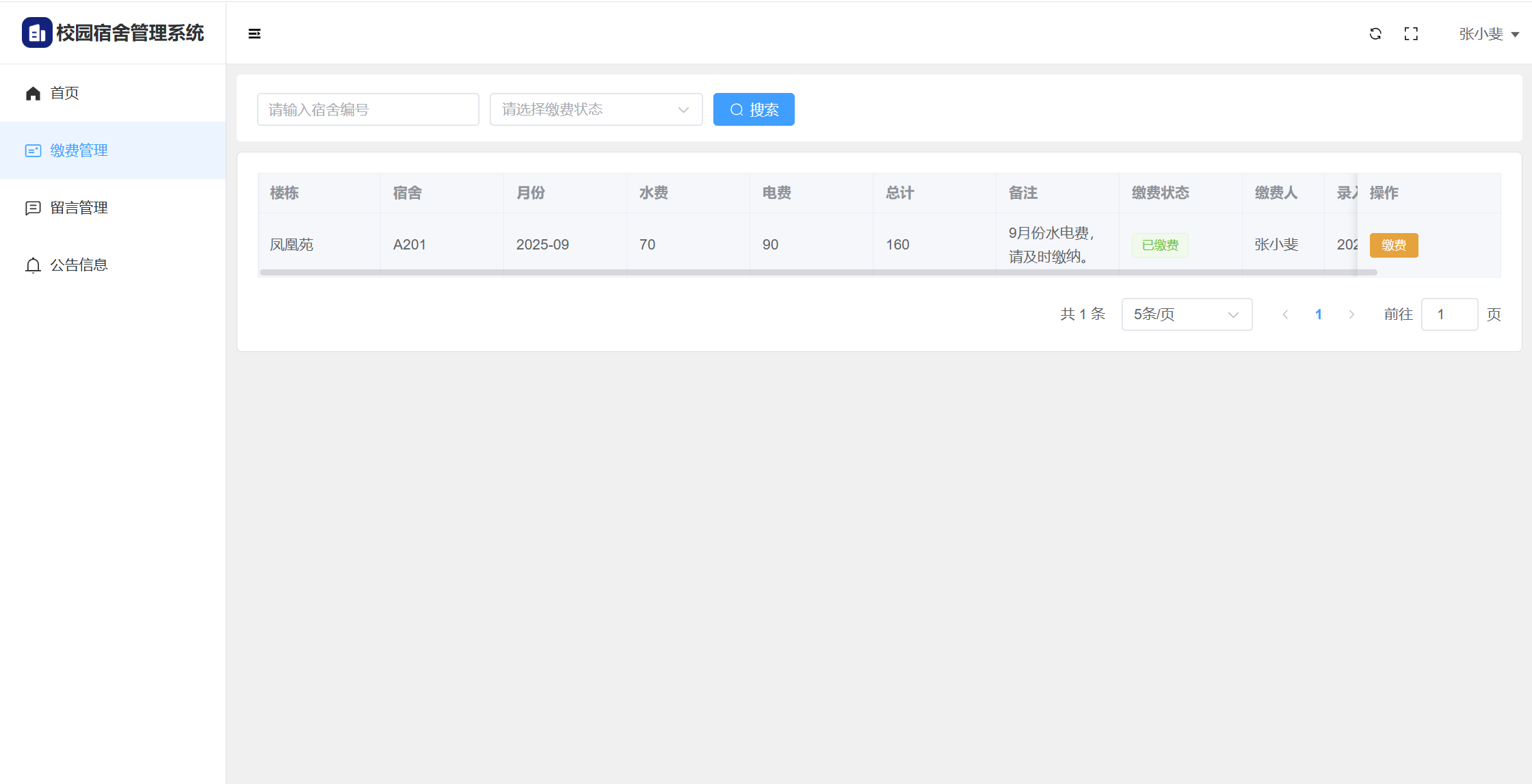Click the refresh icon in header

[x=1375, y=33]
